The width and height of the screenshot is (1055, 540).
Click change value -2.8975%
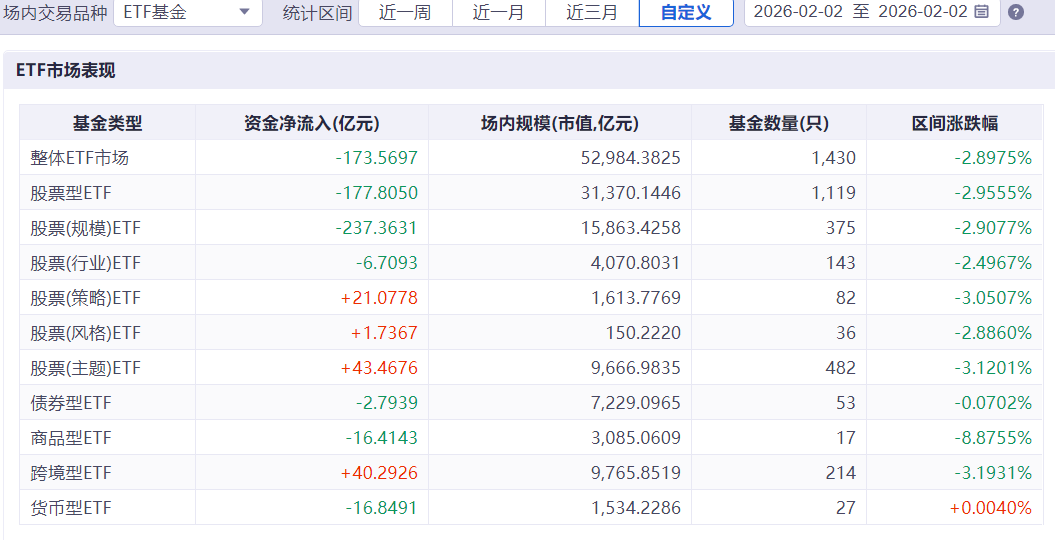[993, 158]
